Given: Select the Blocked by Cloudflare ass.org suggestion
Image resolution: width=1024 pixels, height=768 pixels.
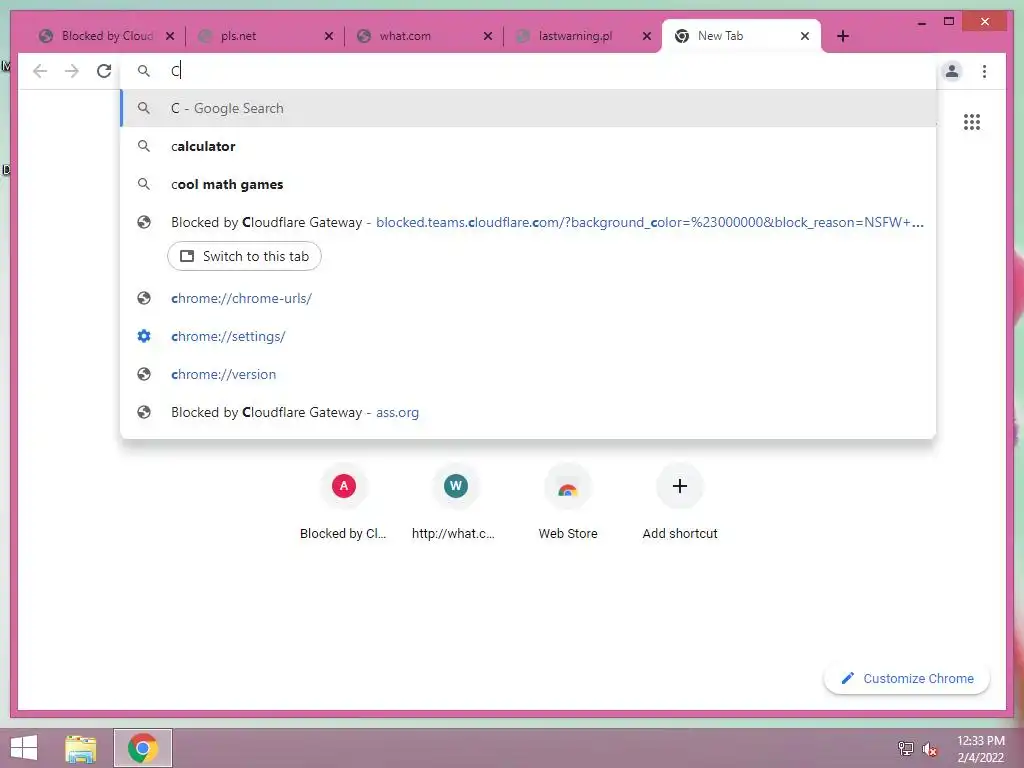Looking at the screenshot, I should pos(528,412).
